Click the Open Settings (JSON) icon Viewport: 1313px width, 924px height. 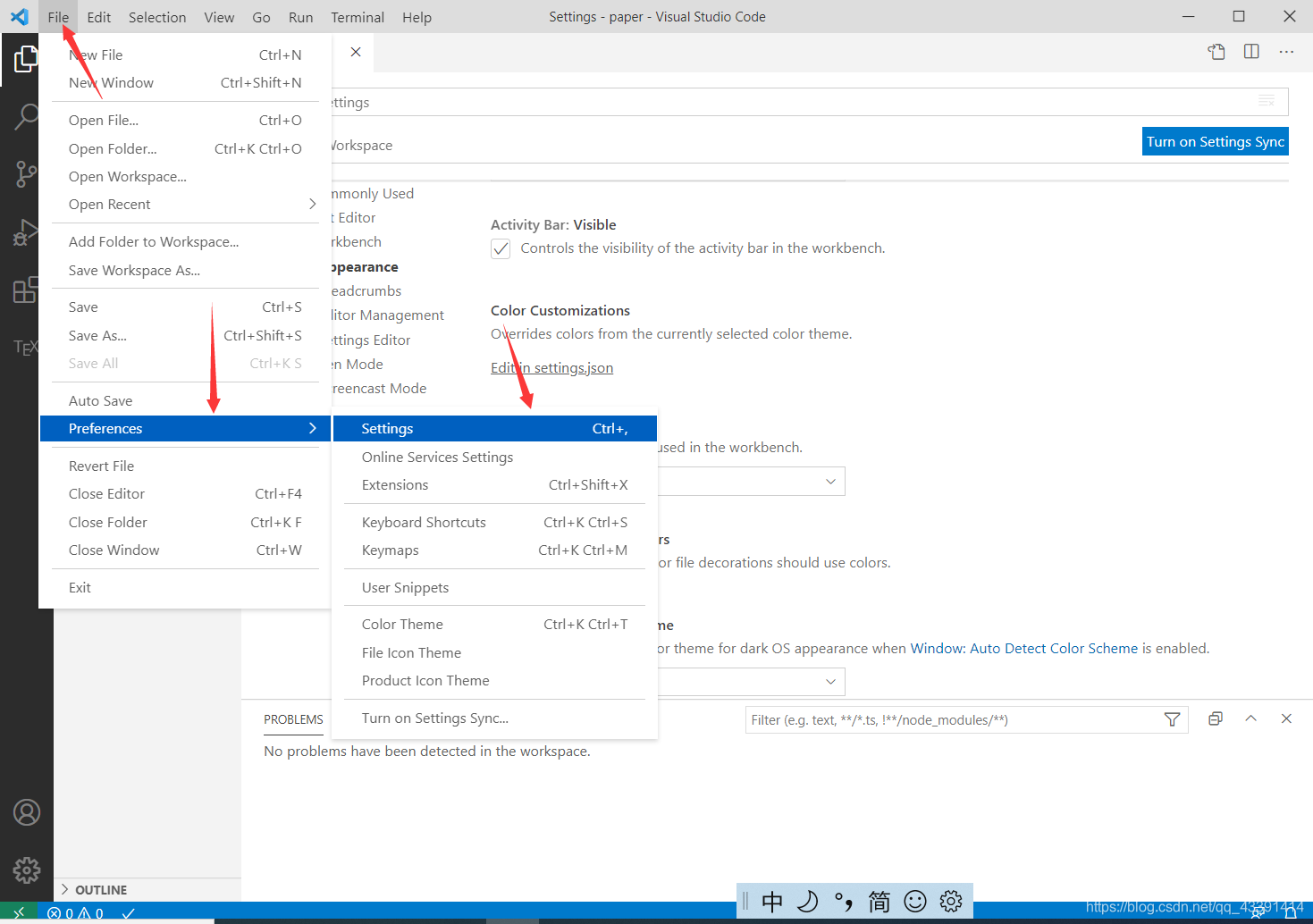pyautogui.click(x=1216, y=52)
